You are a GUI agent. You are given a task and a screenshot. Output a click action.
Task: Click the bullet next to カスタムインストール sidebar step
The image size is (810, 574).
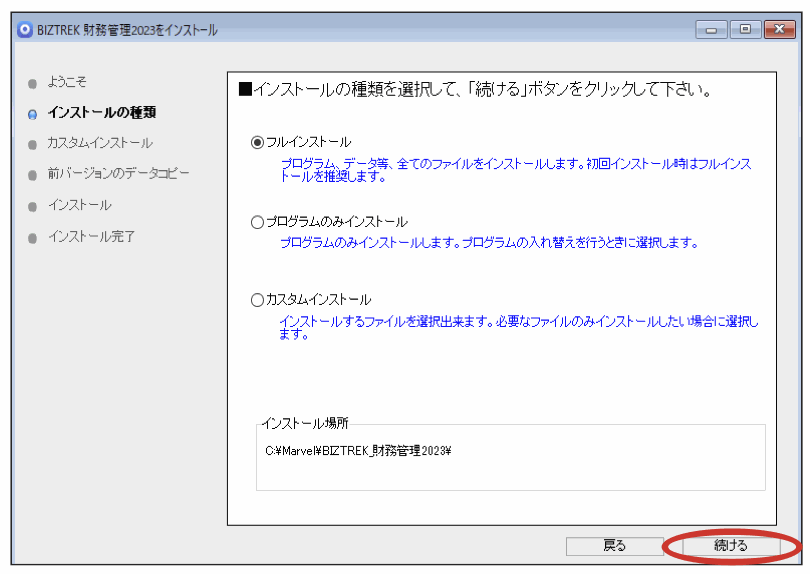(x=33, y=144)
